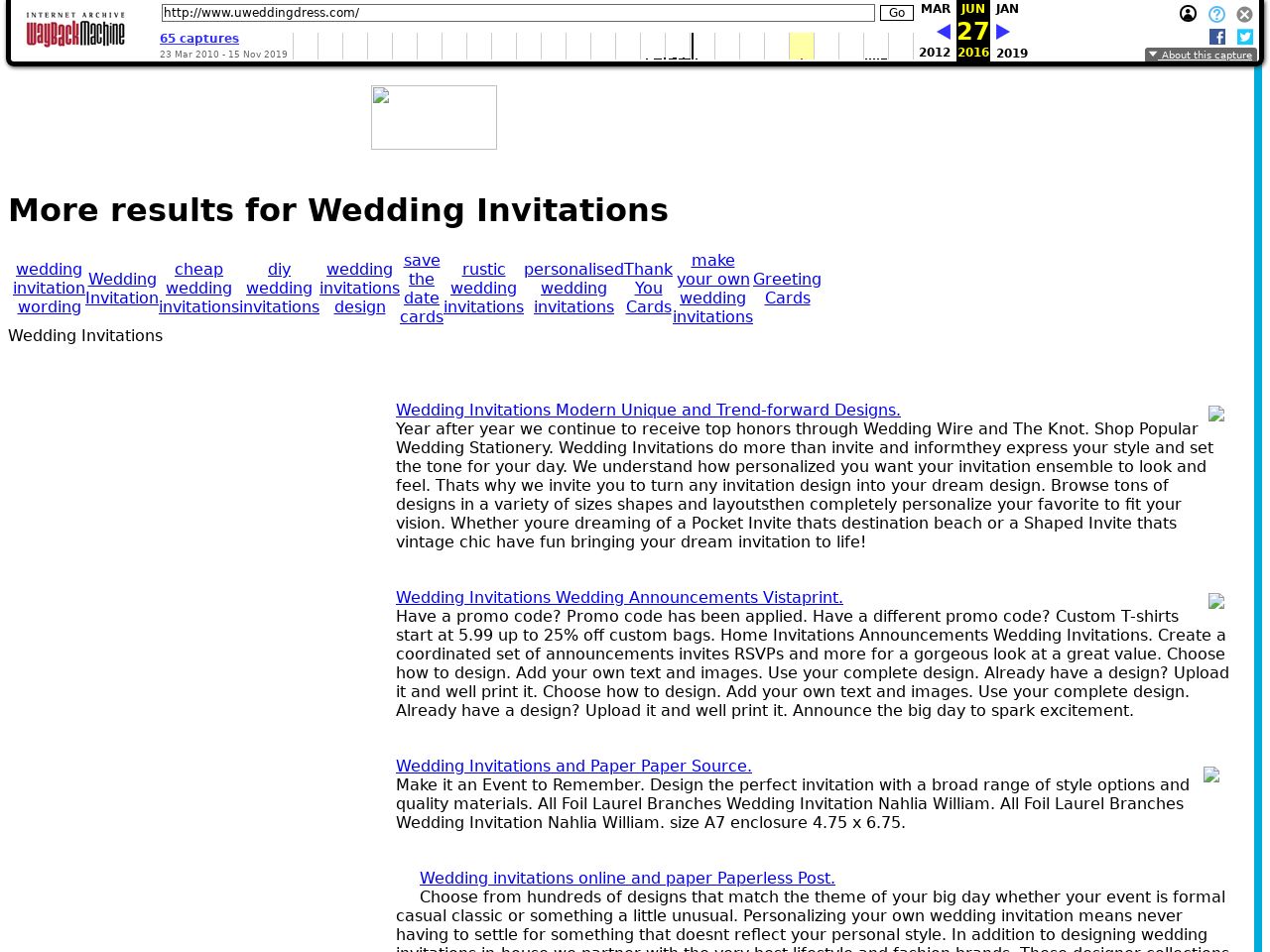This screenshot has height=952, width=1270.
Task: Focus the Wayback URL input field
Action: pos(517,13)
